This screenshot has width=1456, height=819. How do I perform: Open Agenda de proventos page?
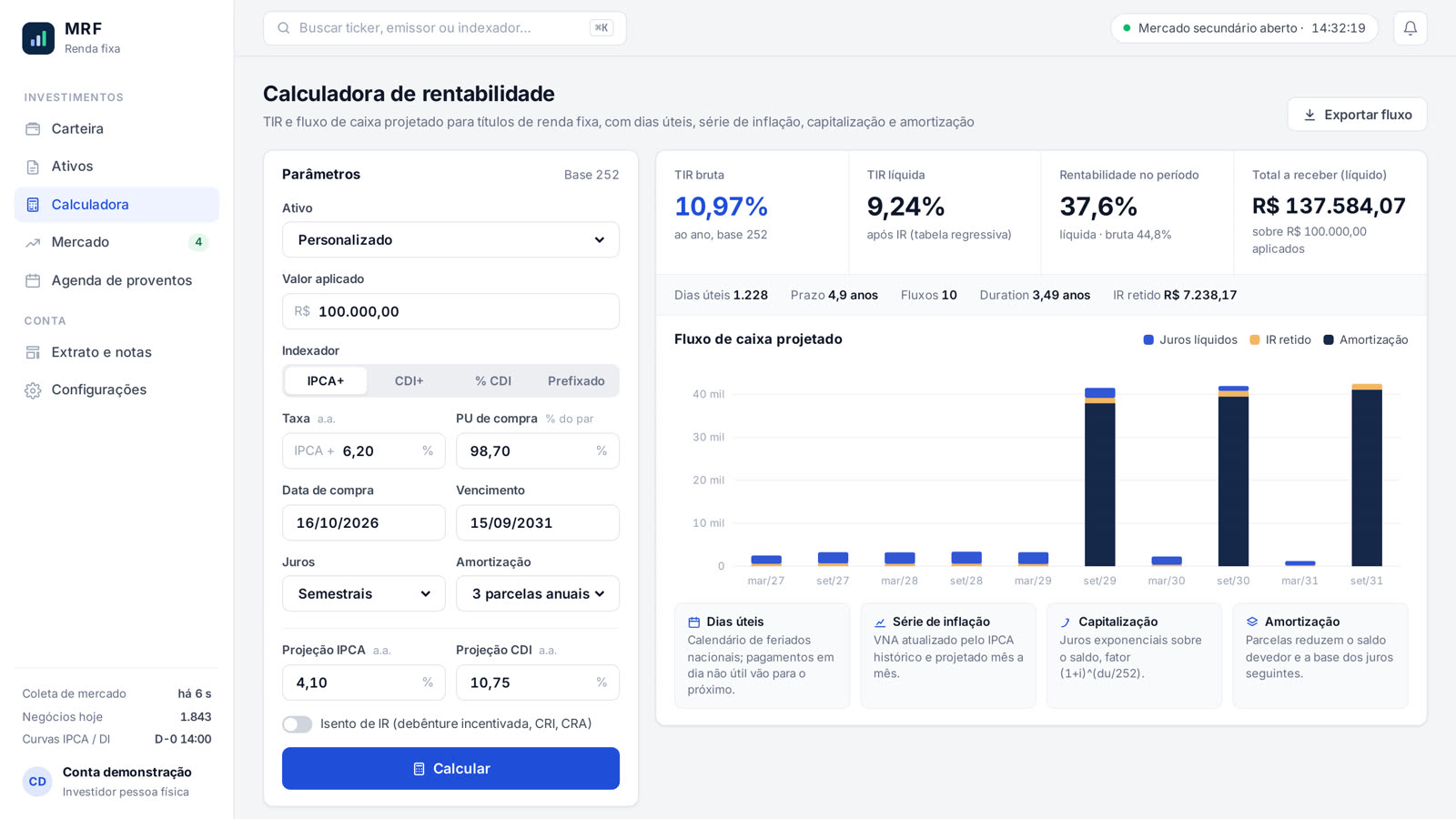coord(116,280)
